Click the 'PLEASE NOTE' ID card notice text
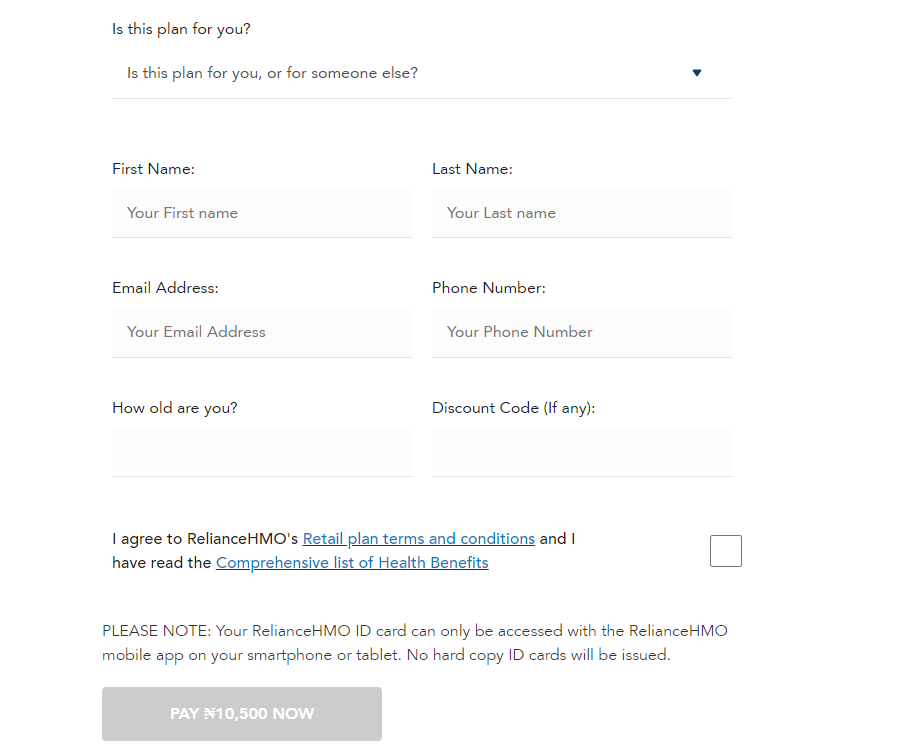Image resolution: width=901 pixels, height=753 pixels. coord(415,643)
